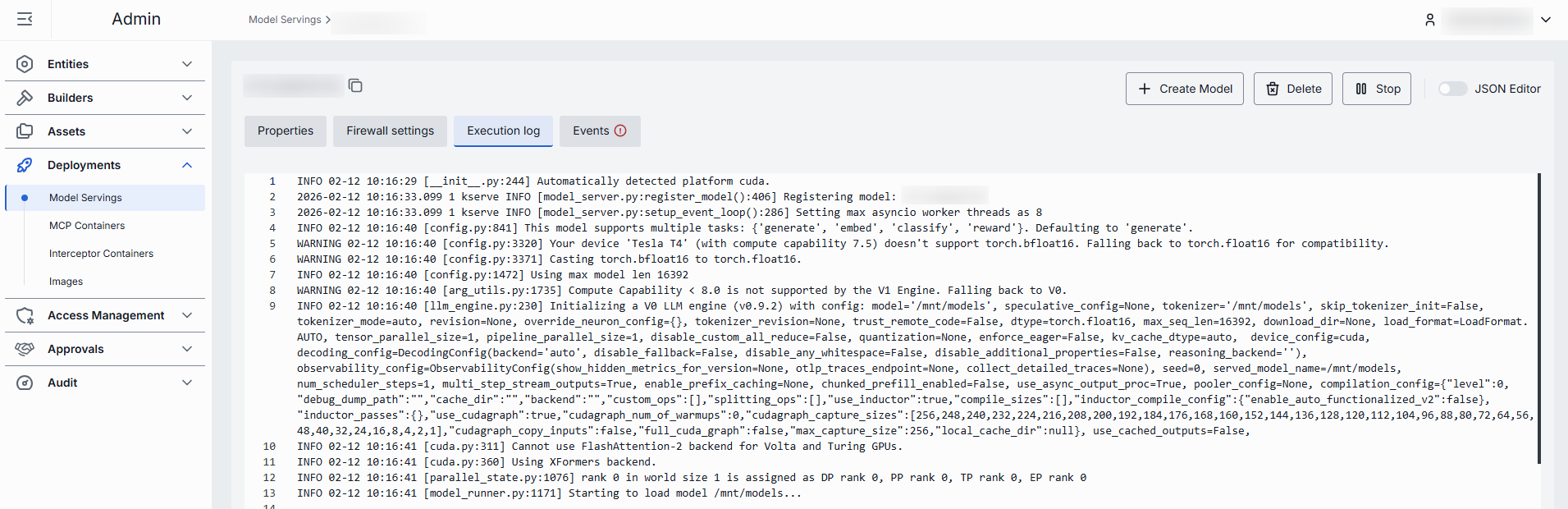This screenshot has height=509, width=1568.
Task: Click the copy icon beside the model name
Action: coord(355,86)
